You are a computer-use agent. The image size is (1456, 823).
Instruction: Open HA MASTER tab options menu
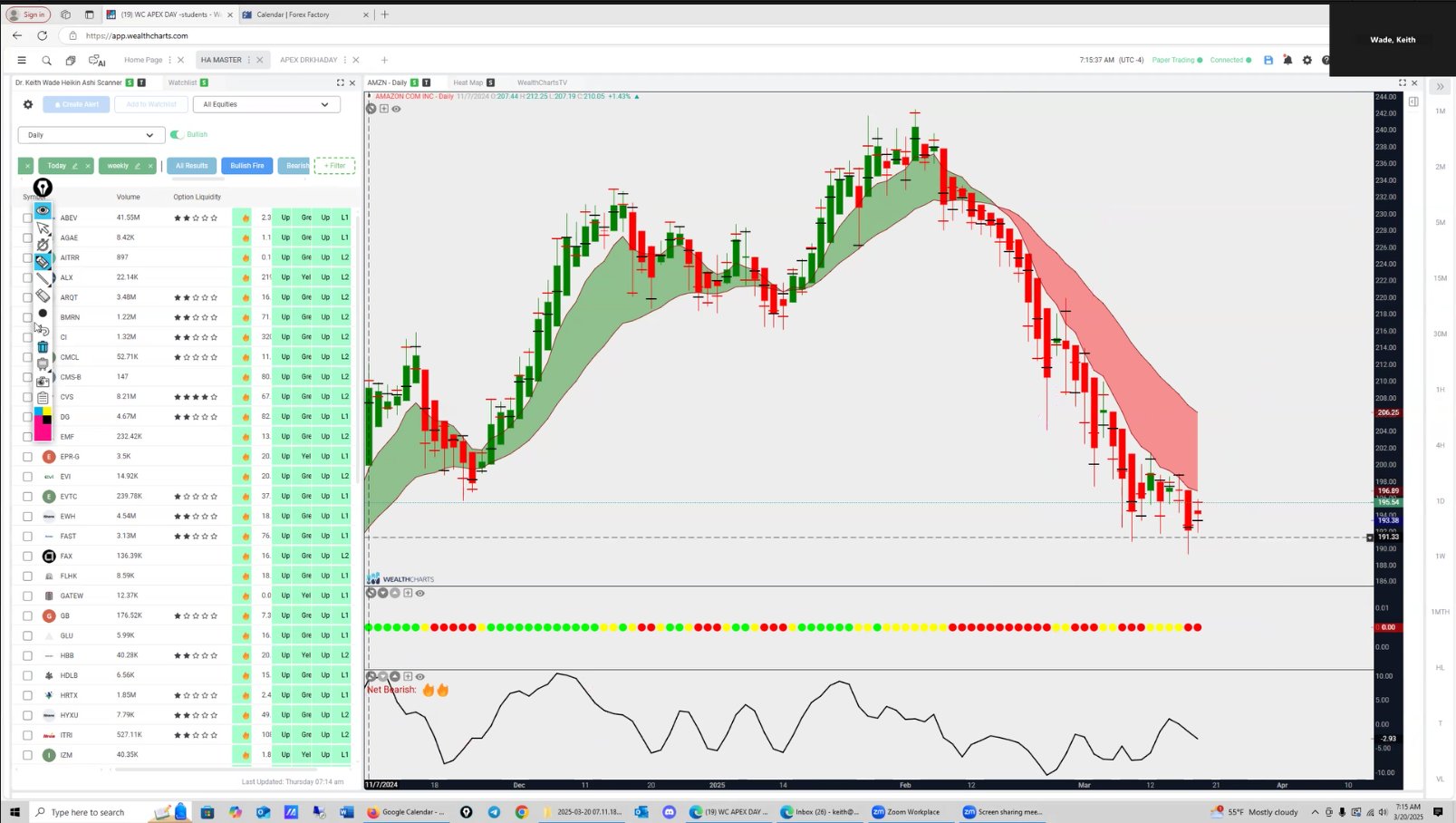tap(249, 60)
